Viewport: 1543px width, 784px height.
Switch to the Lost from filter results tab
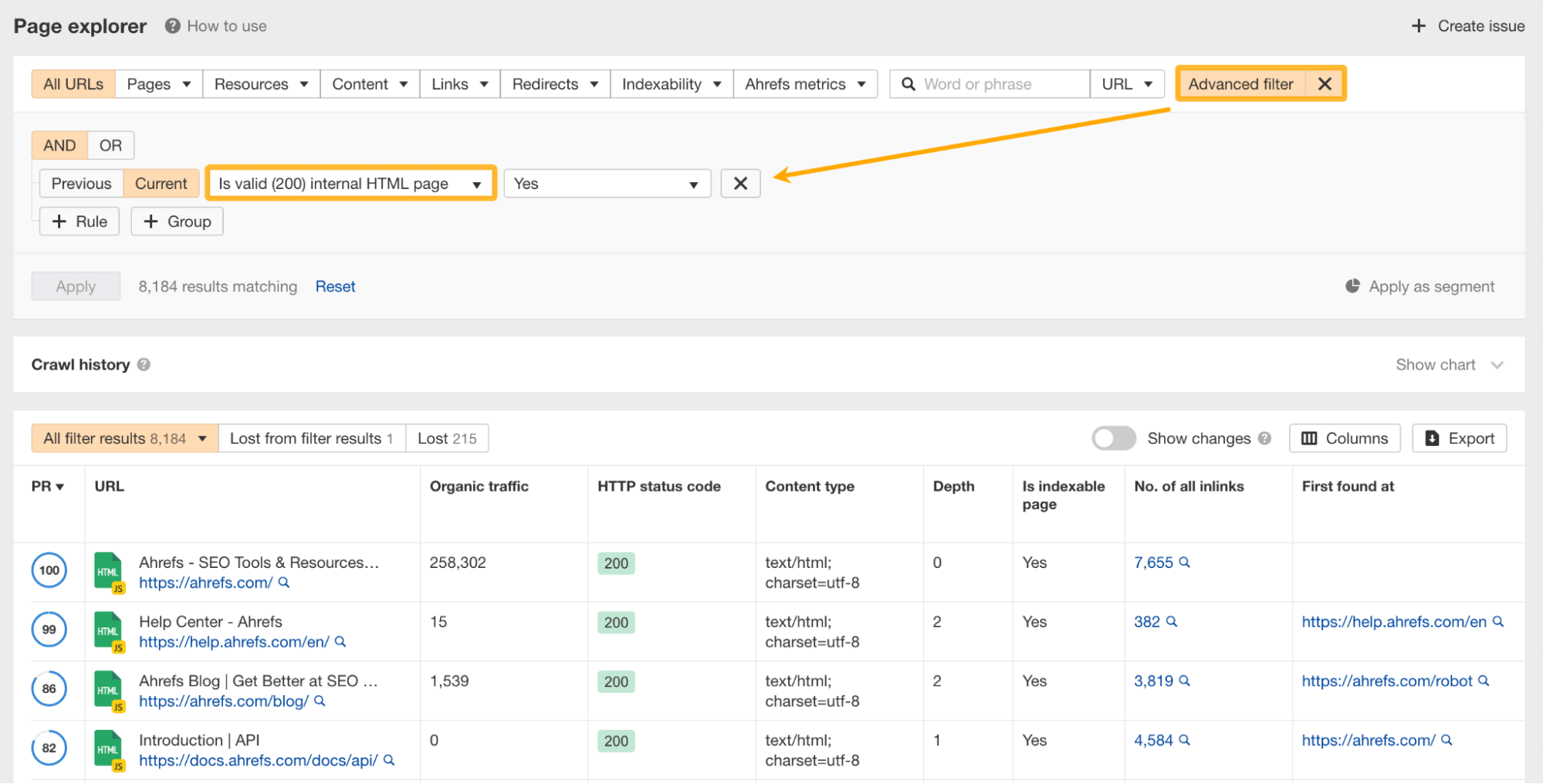pos(311,438)
